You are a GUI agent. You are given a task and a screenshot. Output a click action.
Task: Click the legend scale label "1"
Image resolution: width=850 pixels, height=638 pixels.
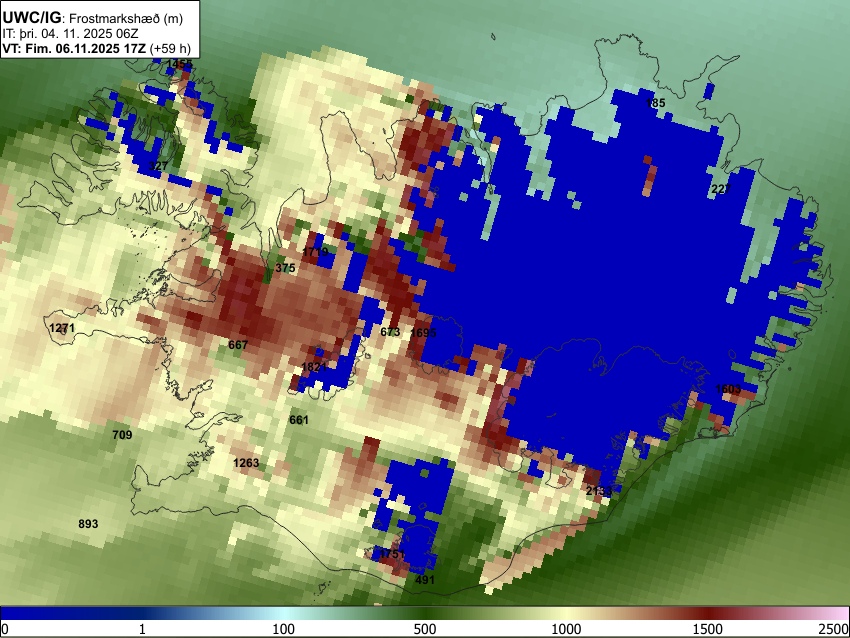pos(142,629)
